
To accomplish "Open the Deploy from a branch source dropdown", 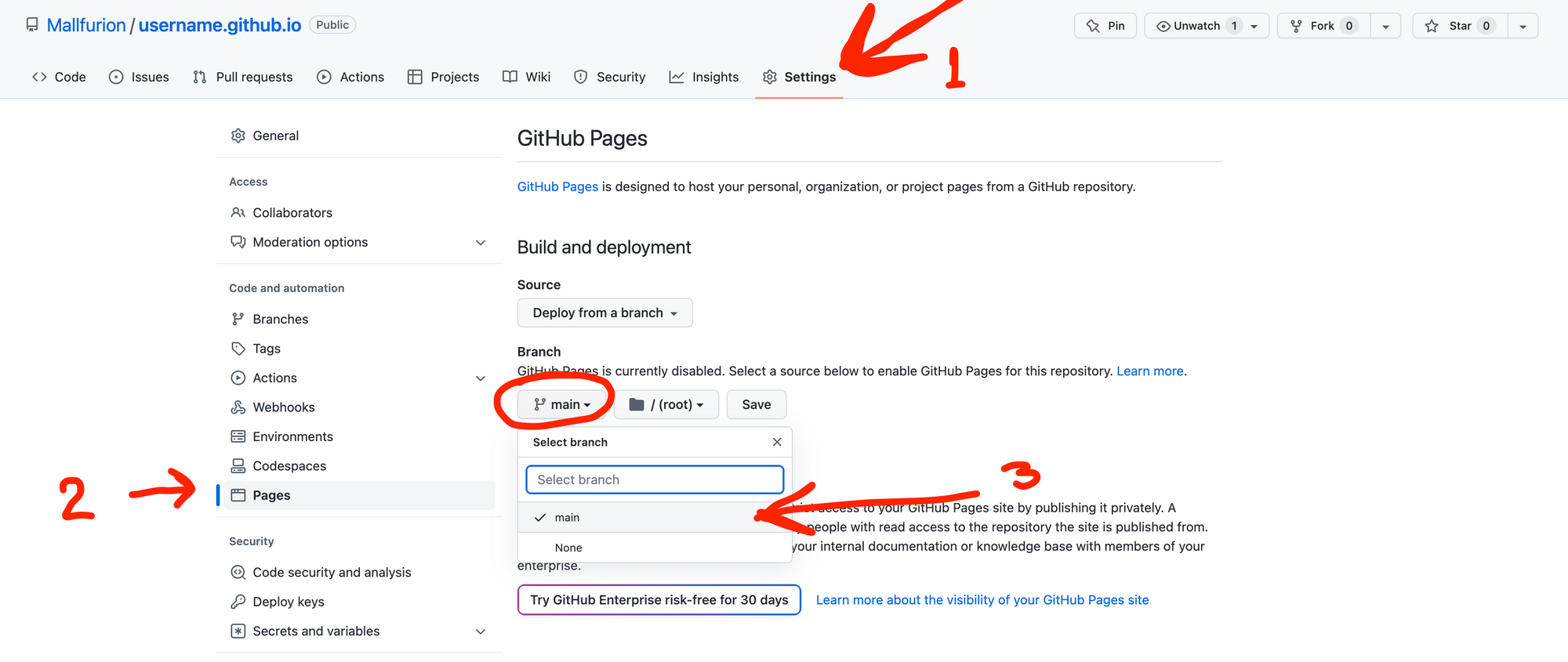I will tap(604, 313).
